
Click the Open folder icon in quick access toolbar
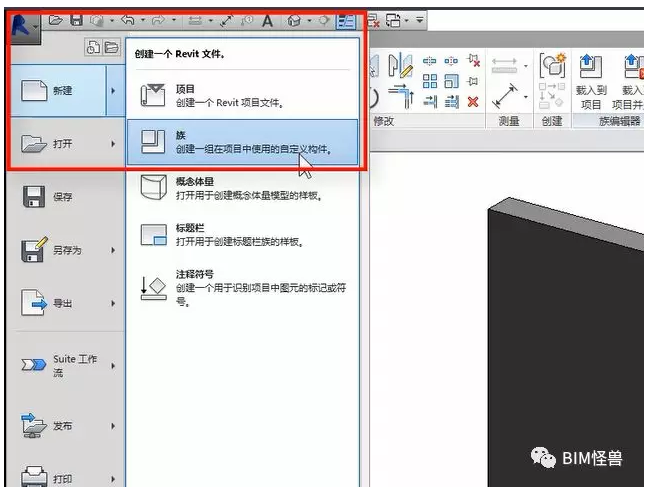(56, 20)
